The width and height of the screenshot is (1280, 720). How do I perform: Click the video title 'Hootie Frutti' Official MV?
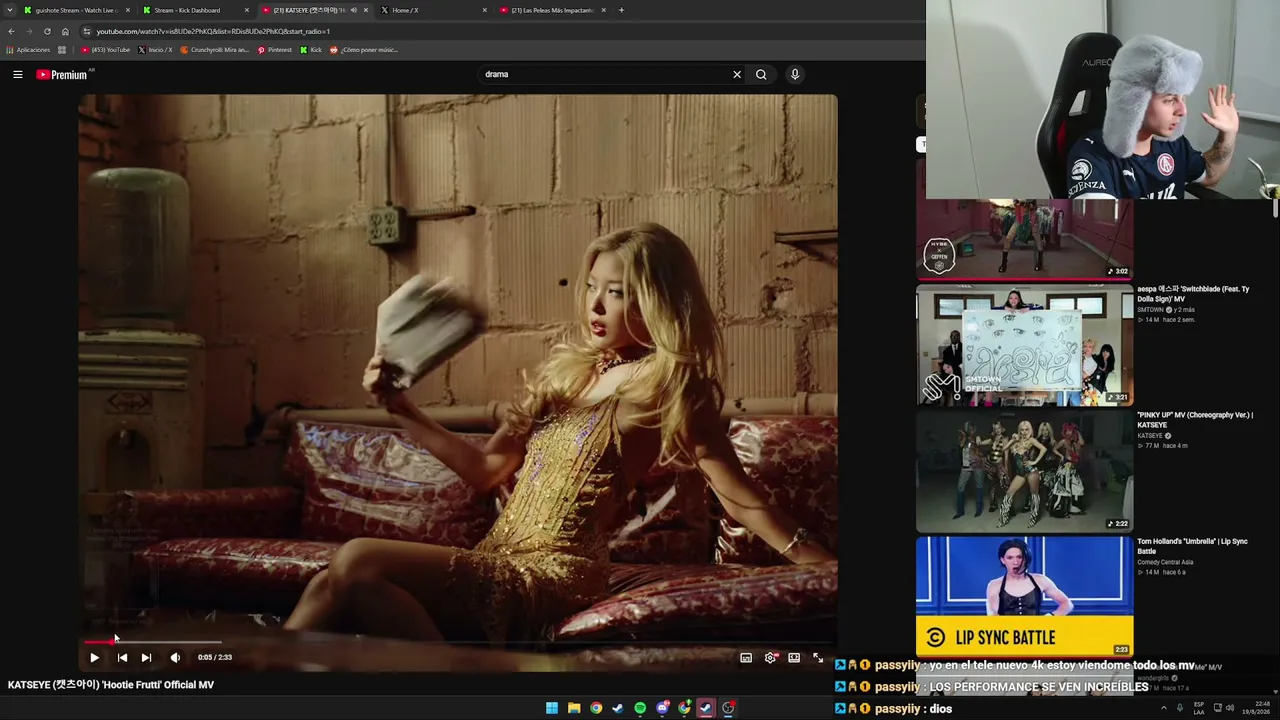coord(111,685)
